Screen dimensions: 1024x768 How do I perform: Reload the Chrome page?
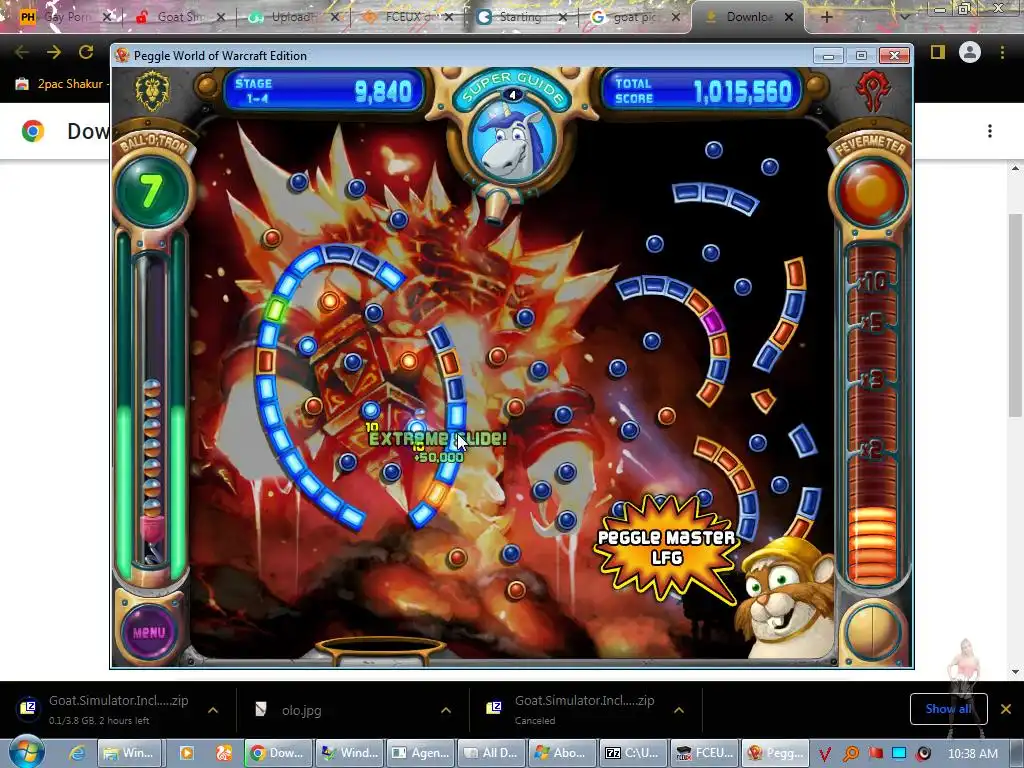pyautogui.click(x=86, y=52)
